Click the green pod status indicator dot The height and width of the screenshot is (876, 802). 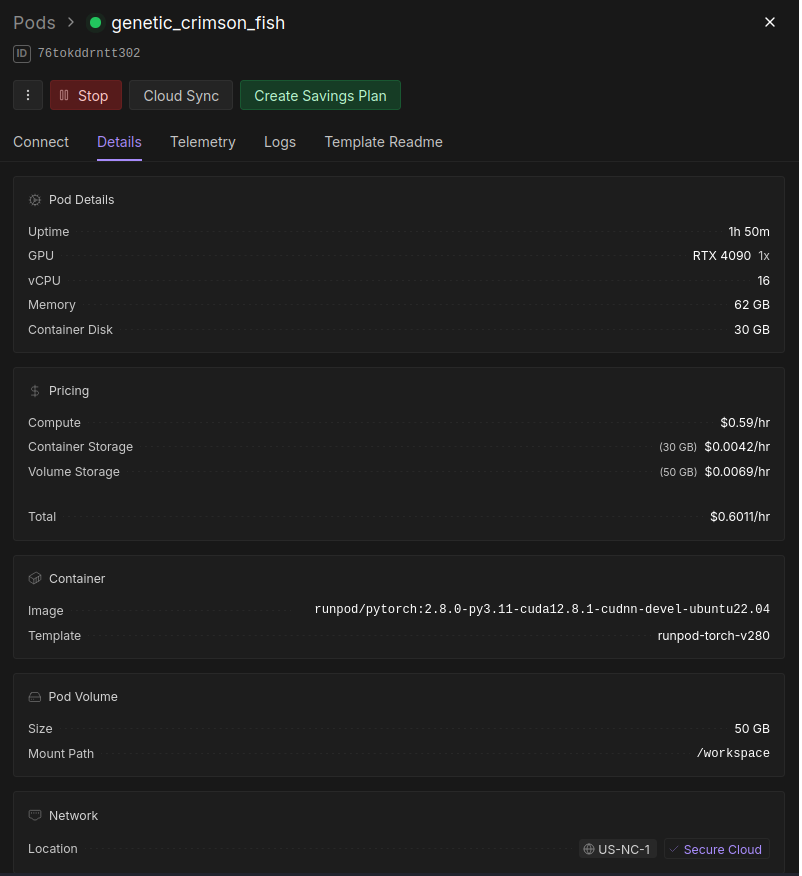[96, 22]
